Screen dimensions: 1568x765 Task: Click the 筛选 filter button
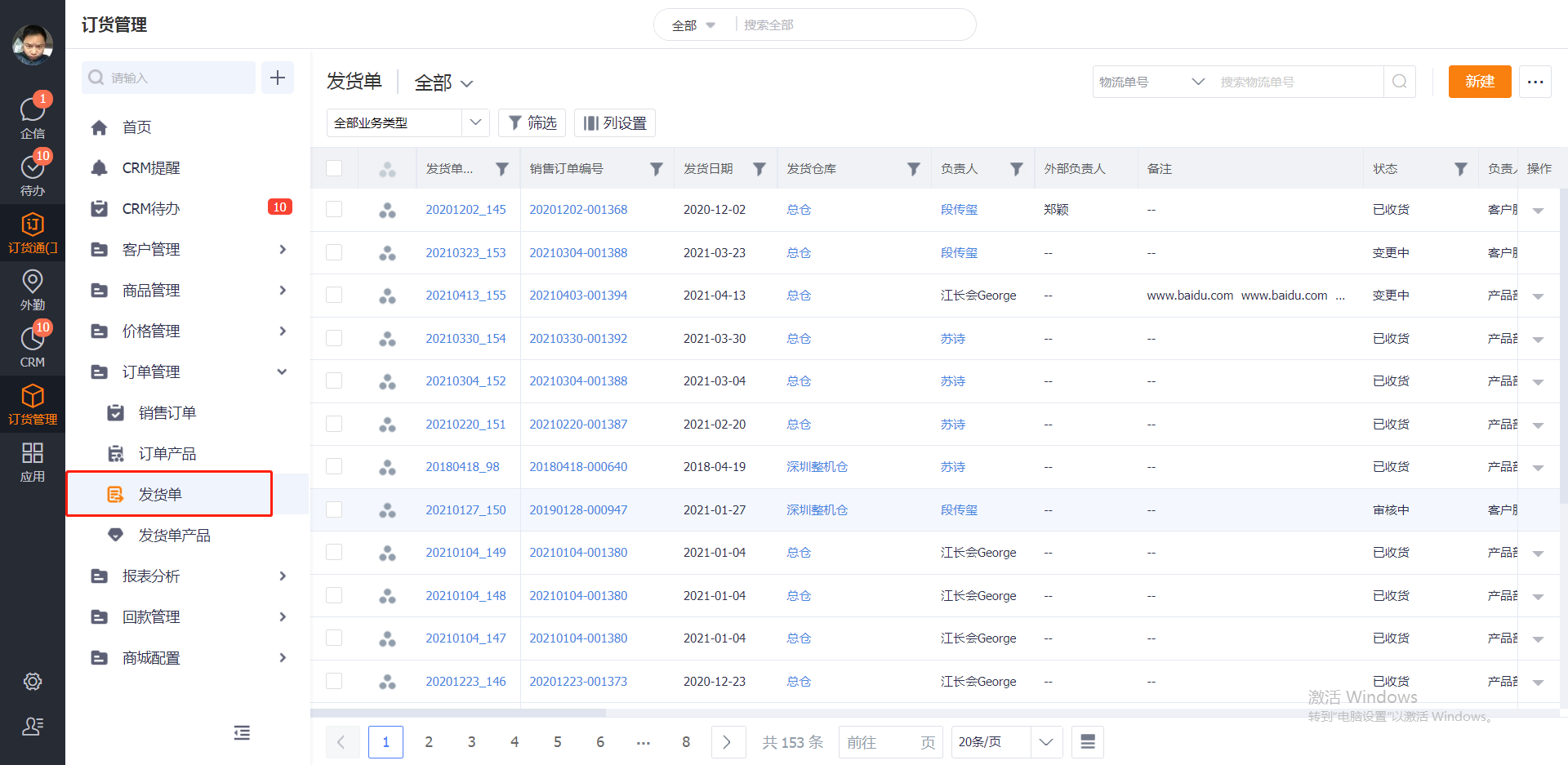click(x=532, y=123)
